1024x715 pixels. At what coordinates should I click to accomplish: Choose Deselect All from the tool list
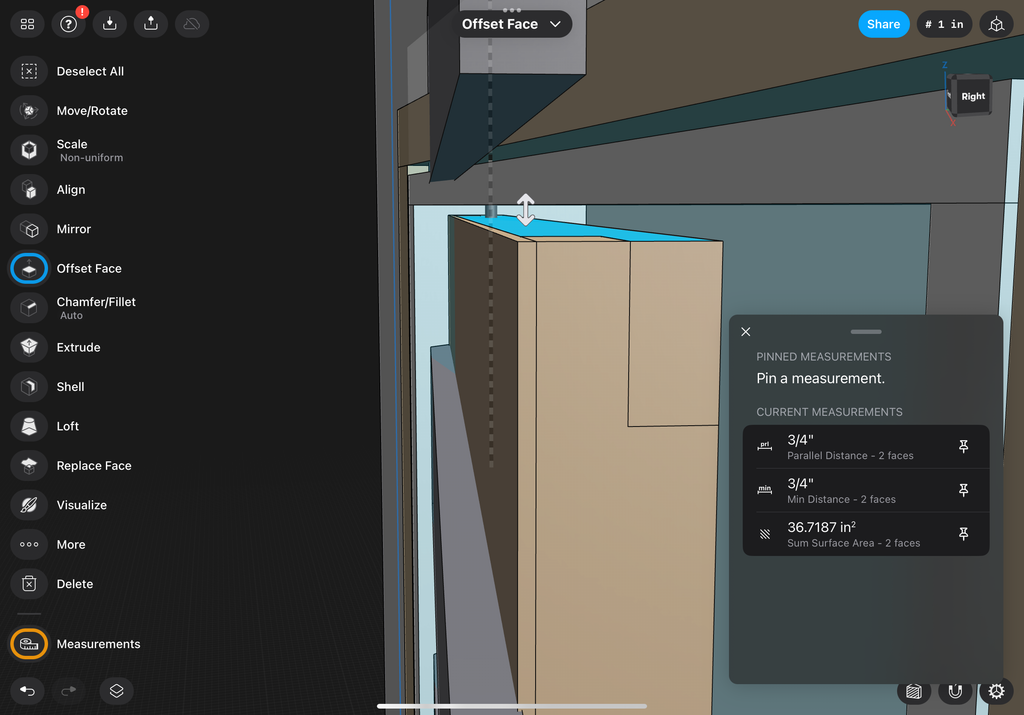[x=30, y=72]
